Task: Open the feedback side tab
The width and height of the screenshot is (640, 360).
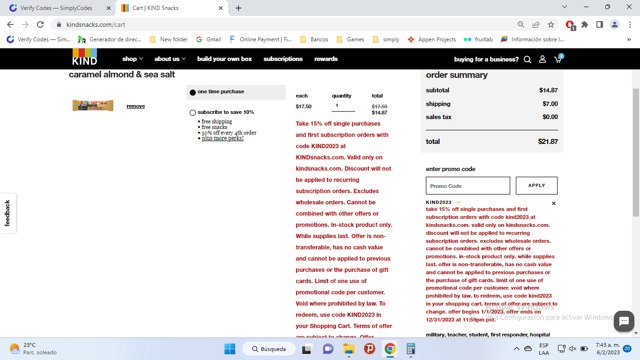Action: point(8,213)
